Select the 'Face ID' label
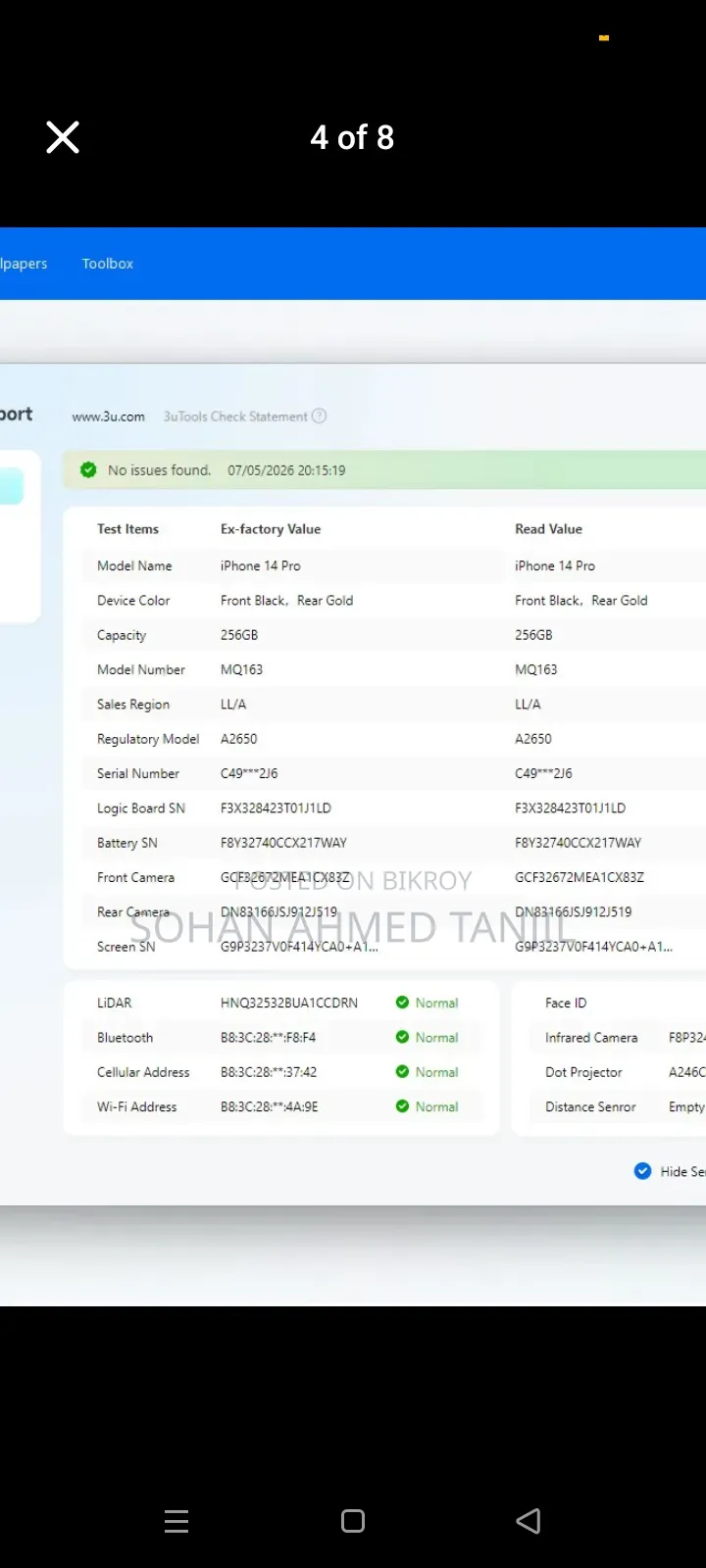Viewport: 706px width, 1568px height. 566,1003
